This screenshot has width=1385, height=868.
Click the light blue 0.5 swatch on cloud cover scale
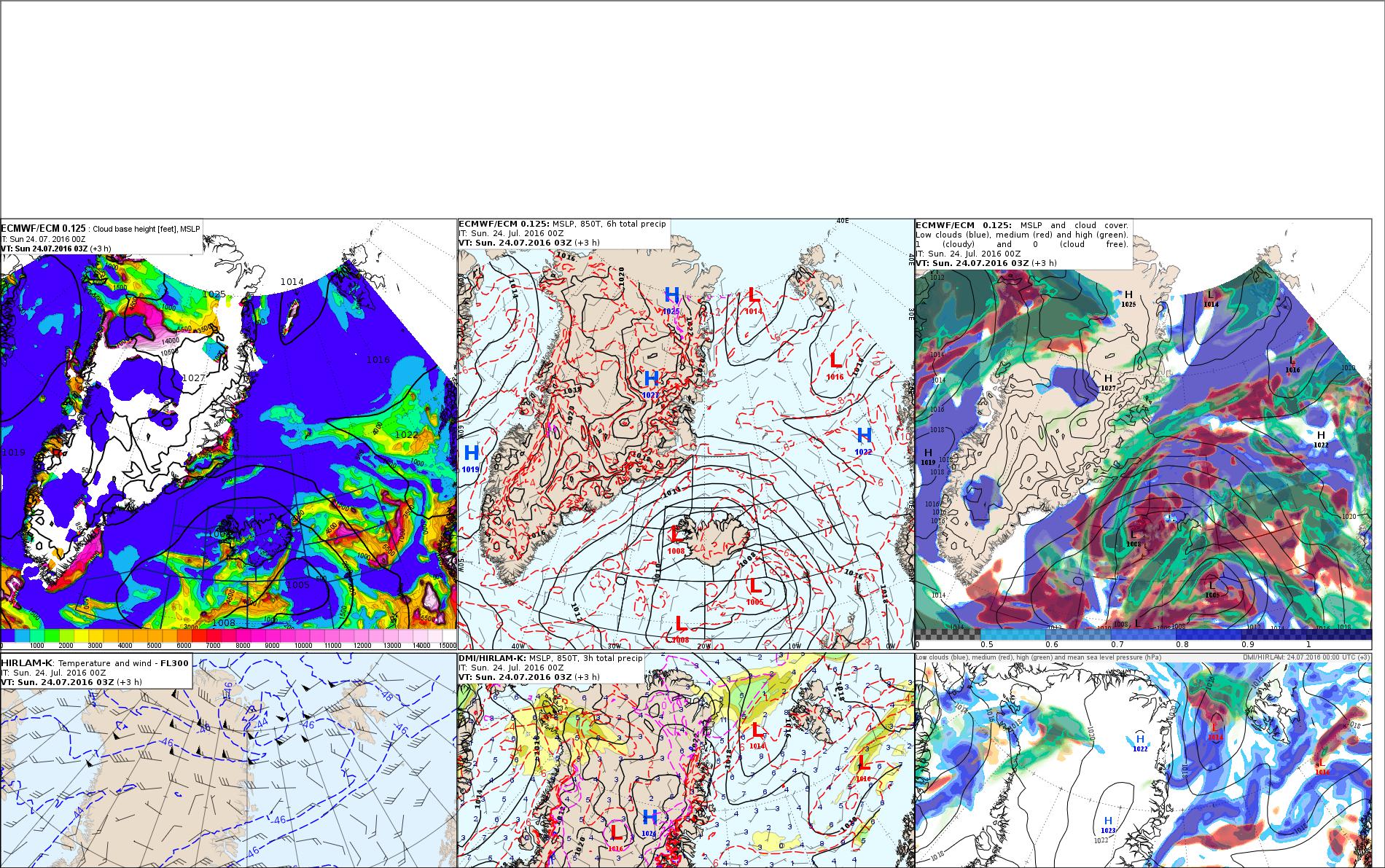(x=1013, y=635)
